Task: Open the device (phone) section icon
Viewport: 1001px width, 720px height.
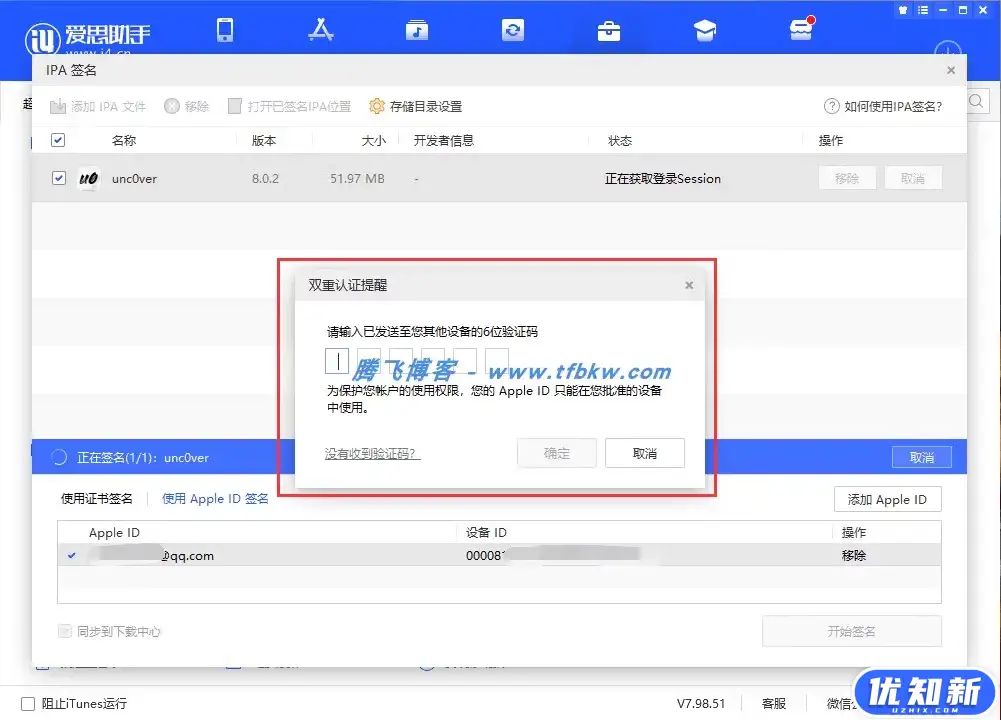Action: [x=225, y=30]
